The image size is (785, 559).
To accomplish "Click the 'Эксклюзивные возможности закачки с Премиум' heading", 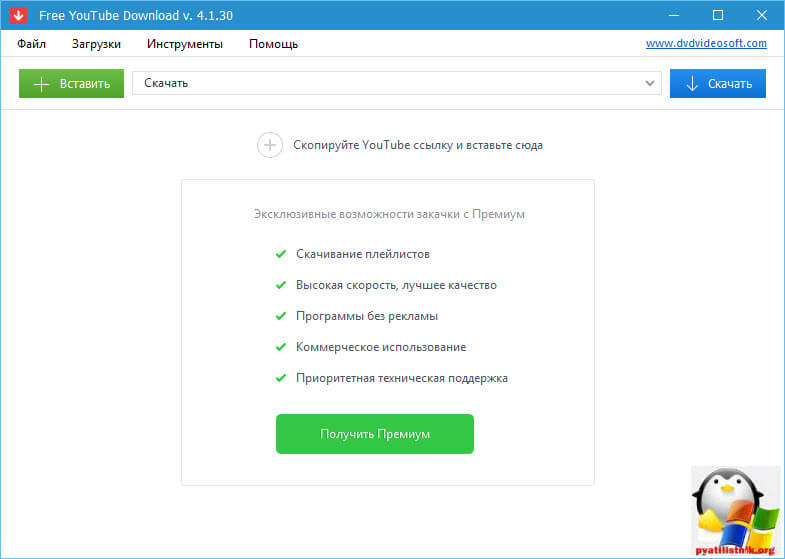I will [x=389, y=214].
